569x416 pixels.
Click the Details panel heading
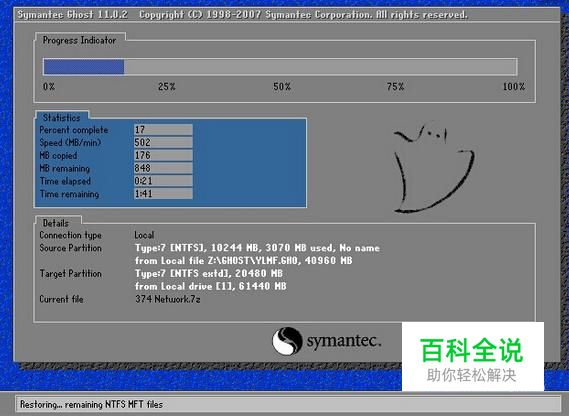coord(56,223)
